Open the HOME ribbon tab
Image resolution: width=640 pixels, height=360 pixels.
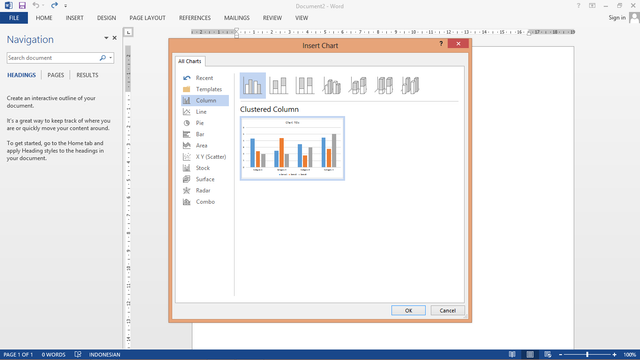pyautogui.click(x=44, y=18)
